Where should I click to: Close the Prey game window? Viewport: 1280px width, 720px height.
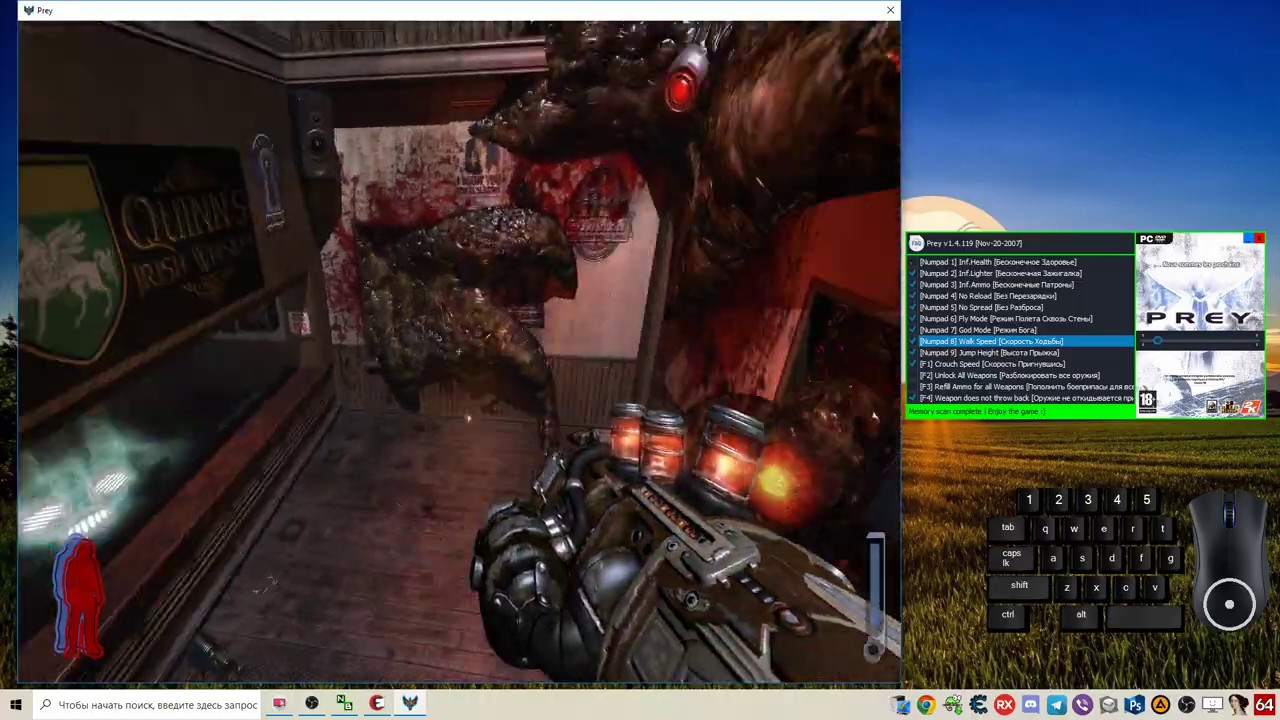[890, 10]
